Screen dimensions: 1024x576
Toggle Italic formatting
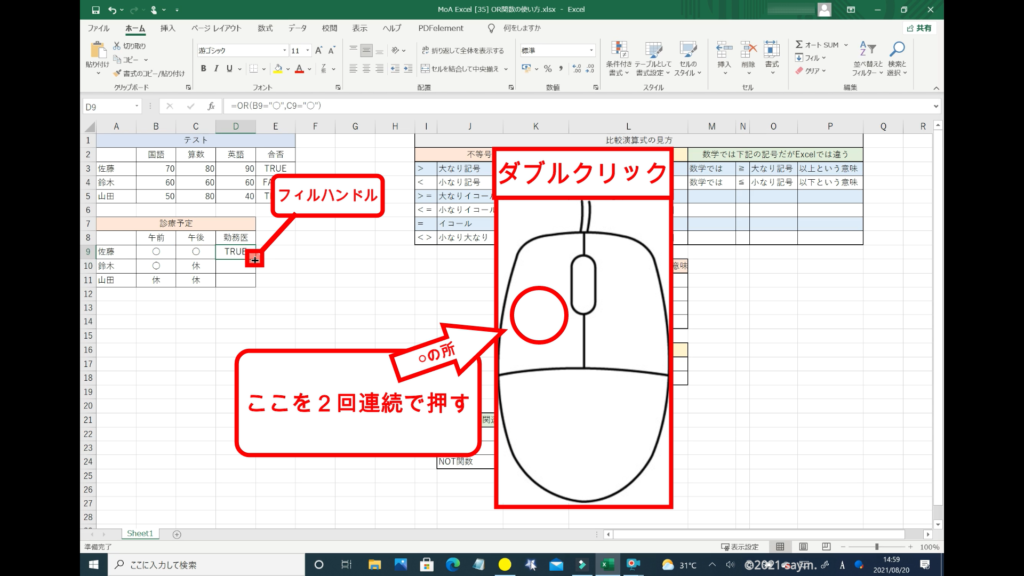tap(216, 68)
